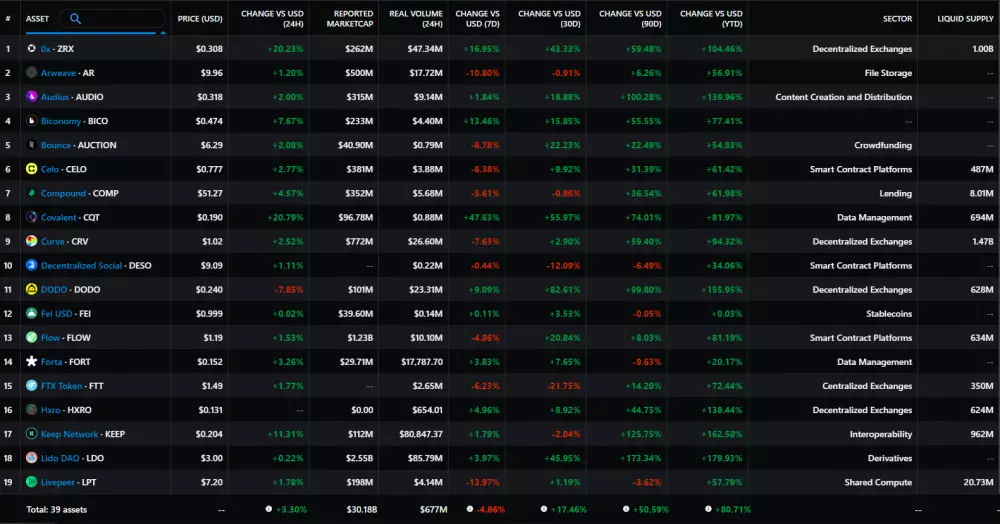Sort by LIQUID SUPPLY column header
Viewport: 1000px width, 524px height.
[x=965, y=18]
